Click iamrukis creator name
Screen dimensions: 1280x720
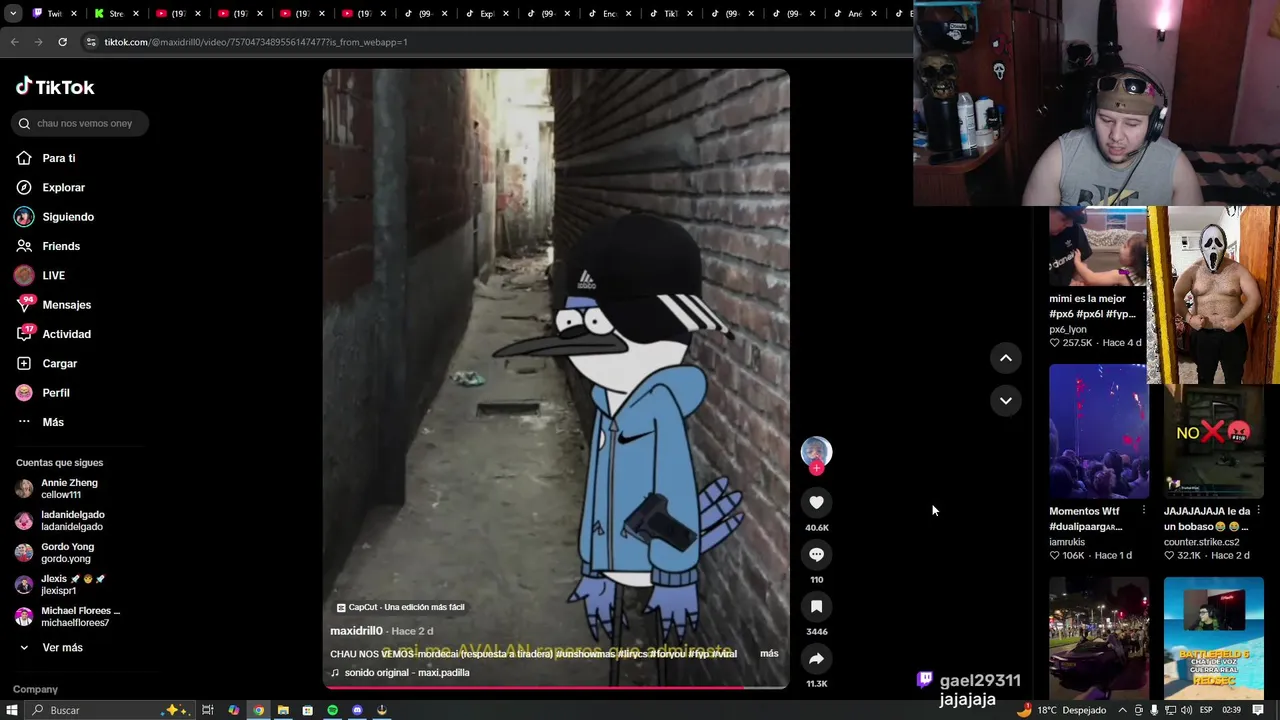click(1067, 542)
